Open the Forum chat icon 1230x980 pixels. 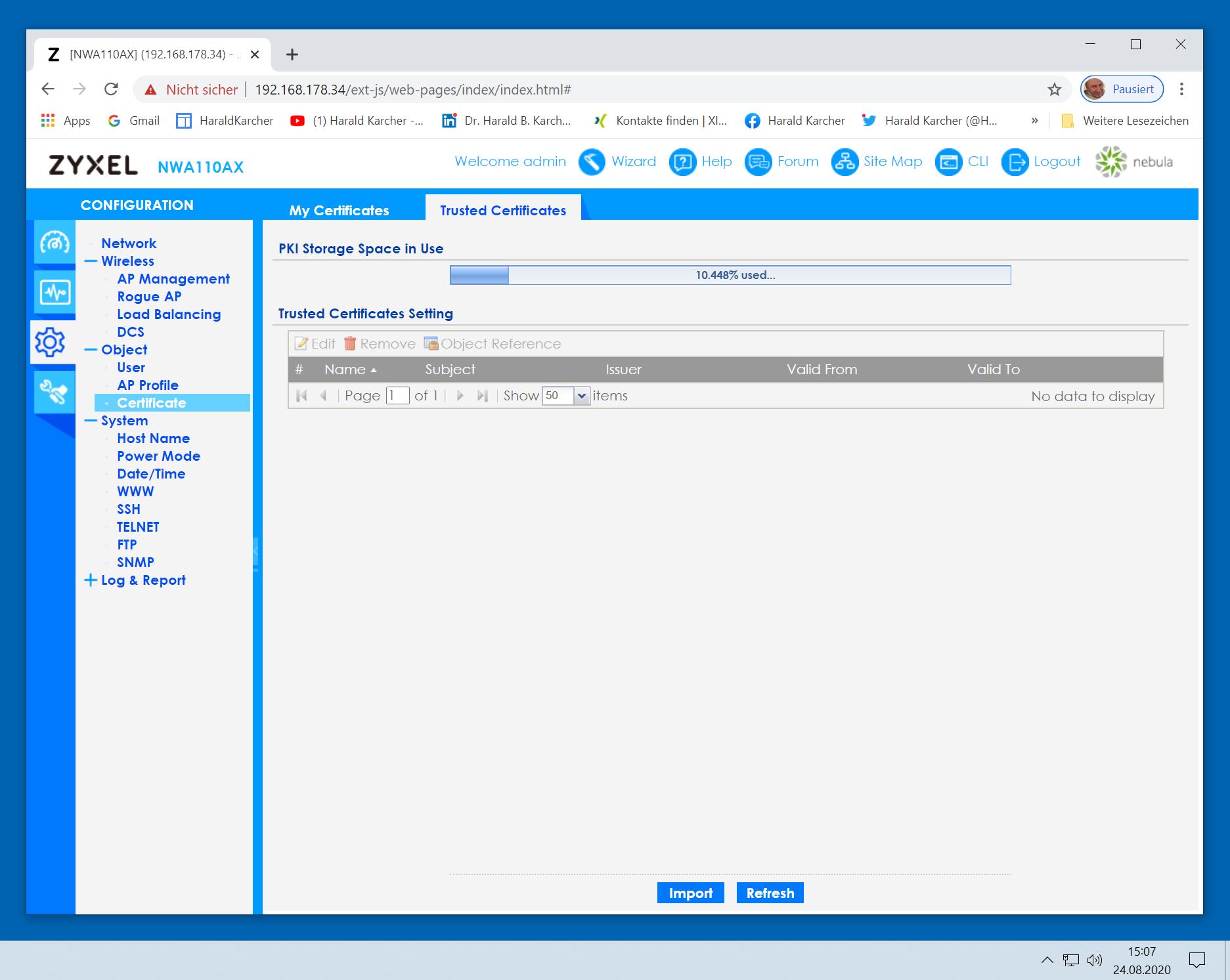tap(758, 162)
